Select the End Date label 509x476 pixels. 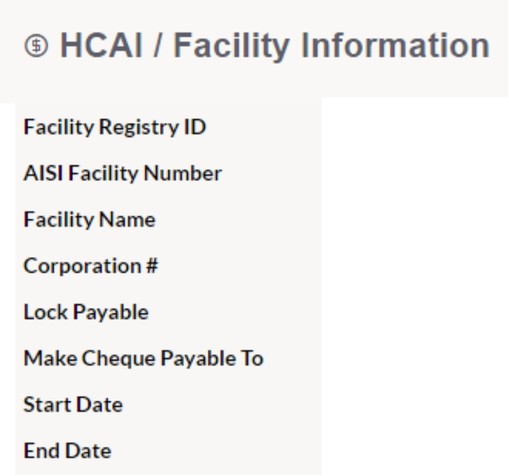tap(67, 451)
